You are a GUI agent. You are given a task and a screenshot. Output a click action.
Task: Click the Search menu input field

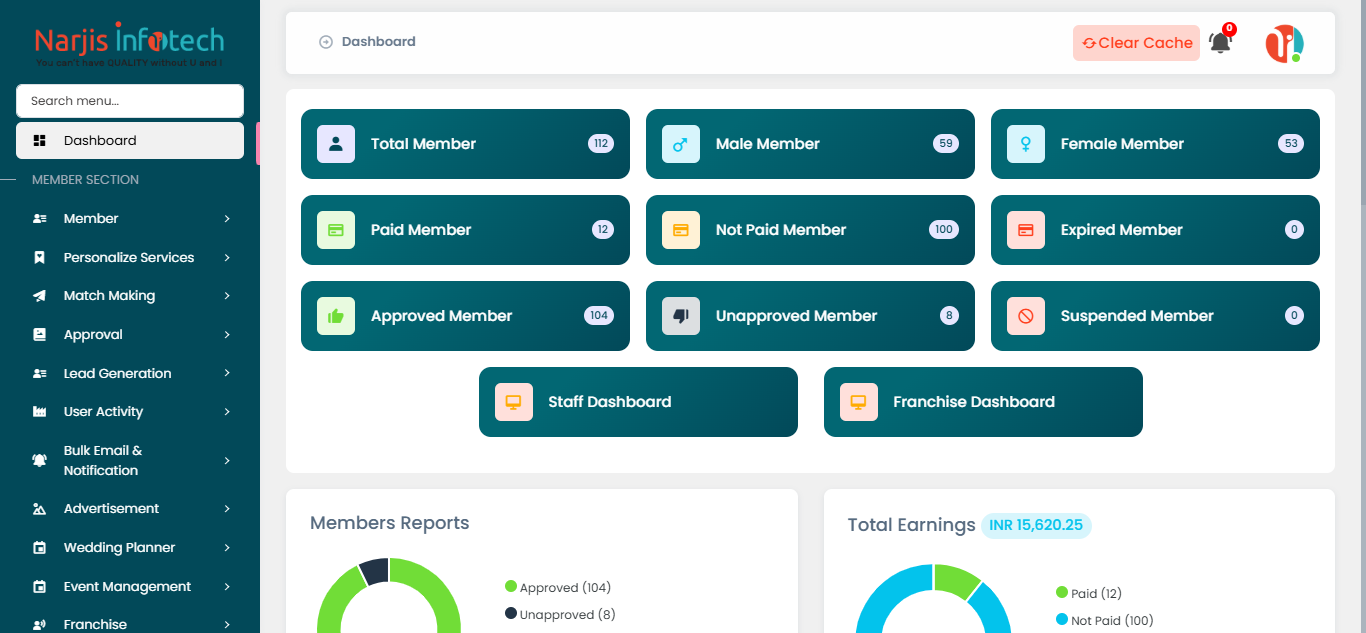pos(130,101)
